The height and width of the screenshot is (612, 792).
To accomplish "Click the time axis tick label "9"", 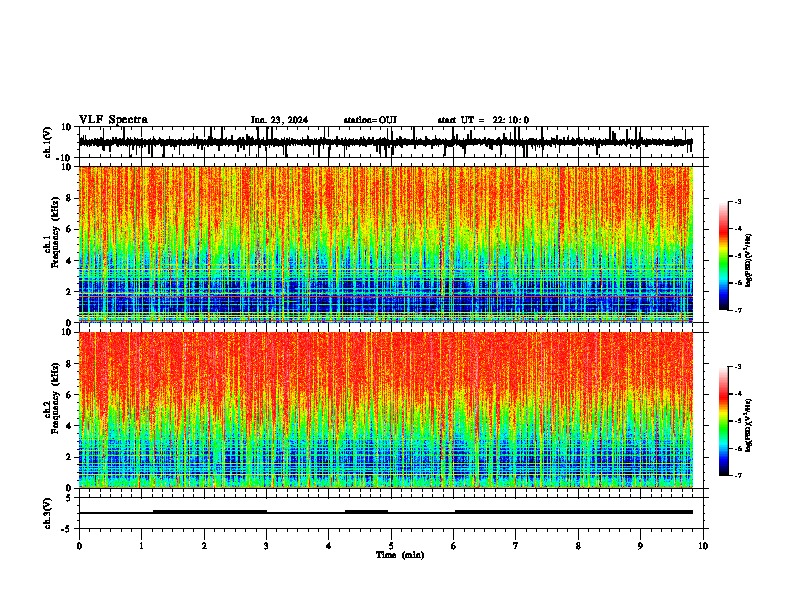I will tap(640, 546).
